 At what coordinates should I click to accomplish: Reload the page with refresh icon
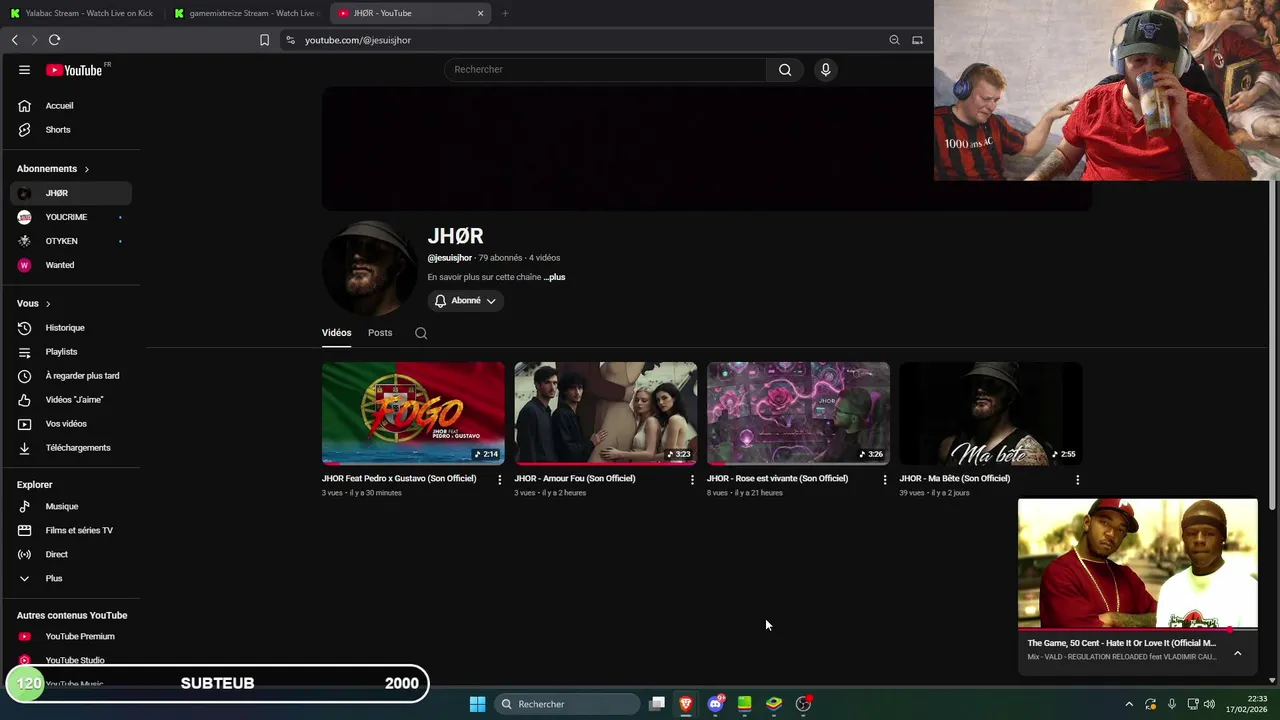tap(54, 40)
